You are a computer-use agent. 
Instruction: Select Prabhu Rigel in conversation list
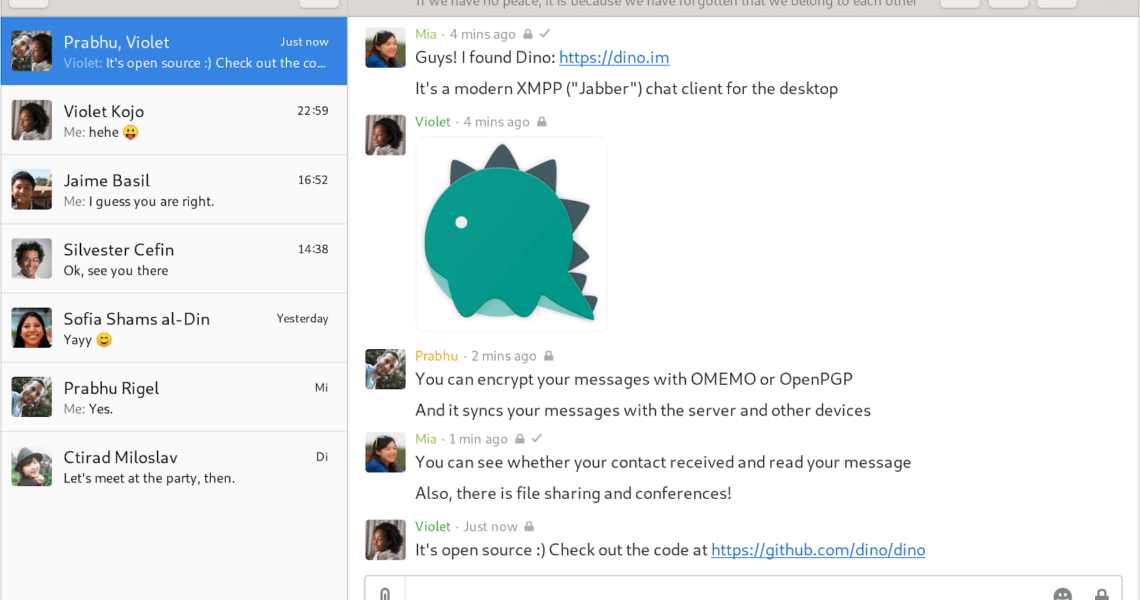pyautogui.click(x=174, y=397)
